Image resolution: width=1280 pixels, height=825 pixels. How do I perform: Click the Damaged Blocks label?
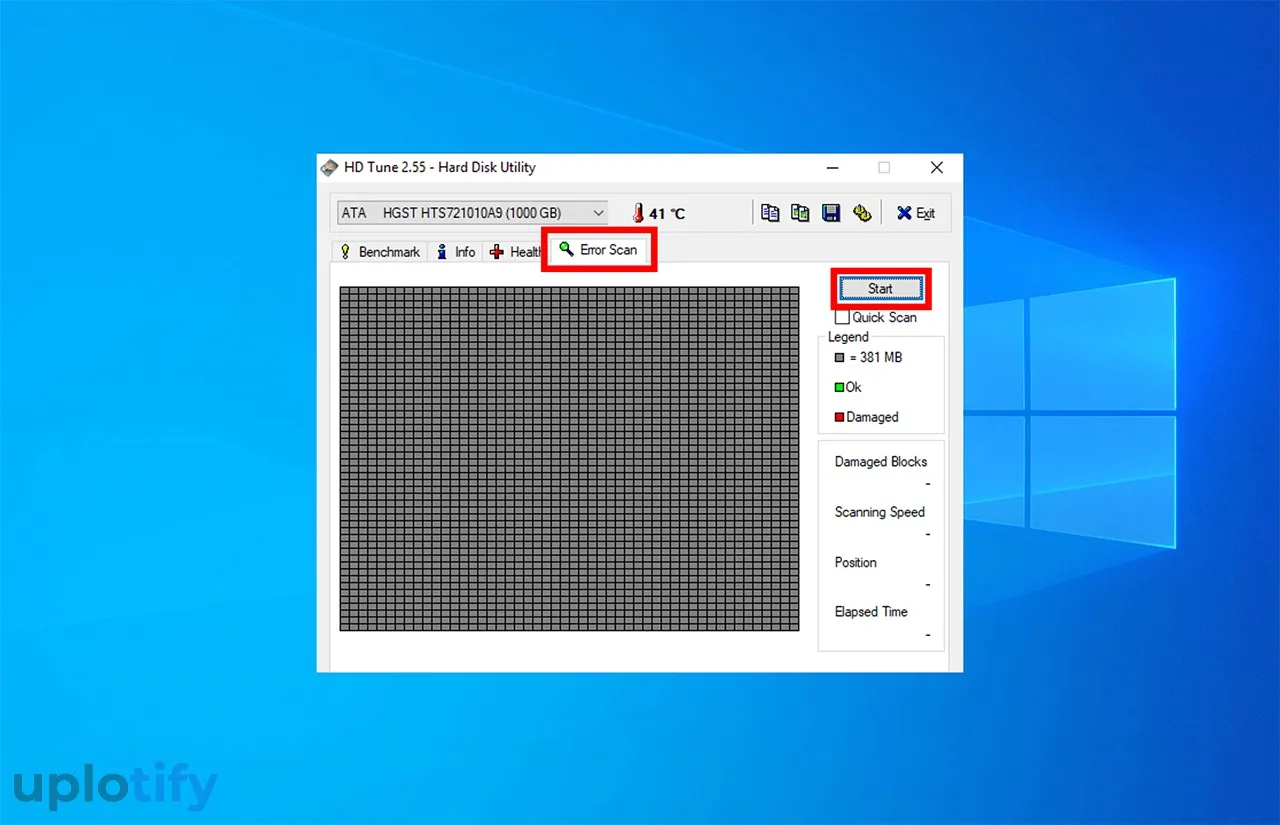[881, 462]
